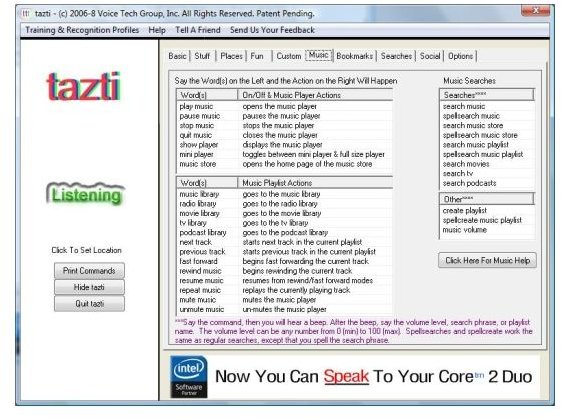Select the Music tab

pyautogui.click(x=319, y=55)
